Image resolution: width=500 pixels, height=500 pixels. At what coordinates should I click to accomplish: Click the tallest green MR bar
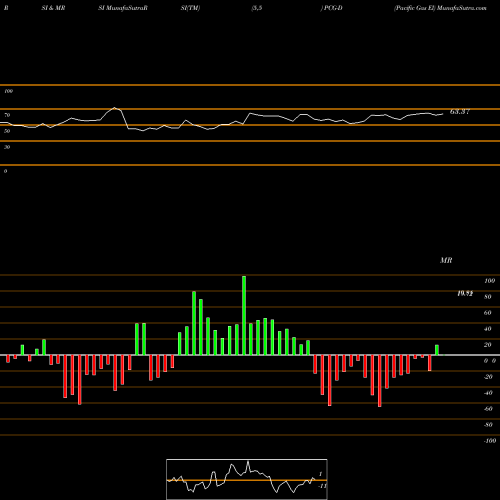244,315
